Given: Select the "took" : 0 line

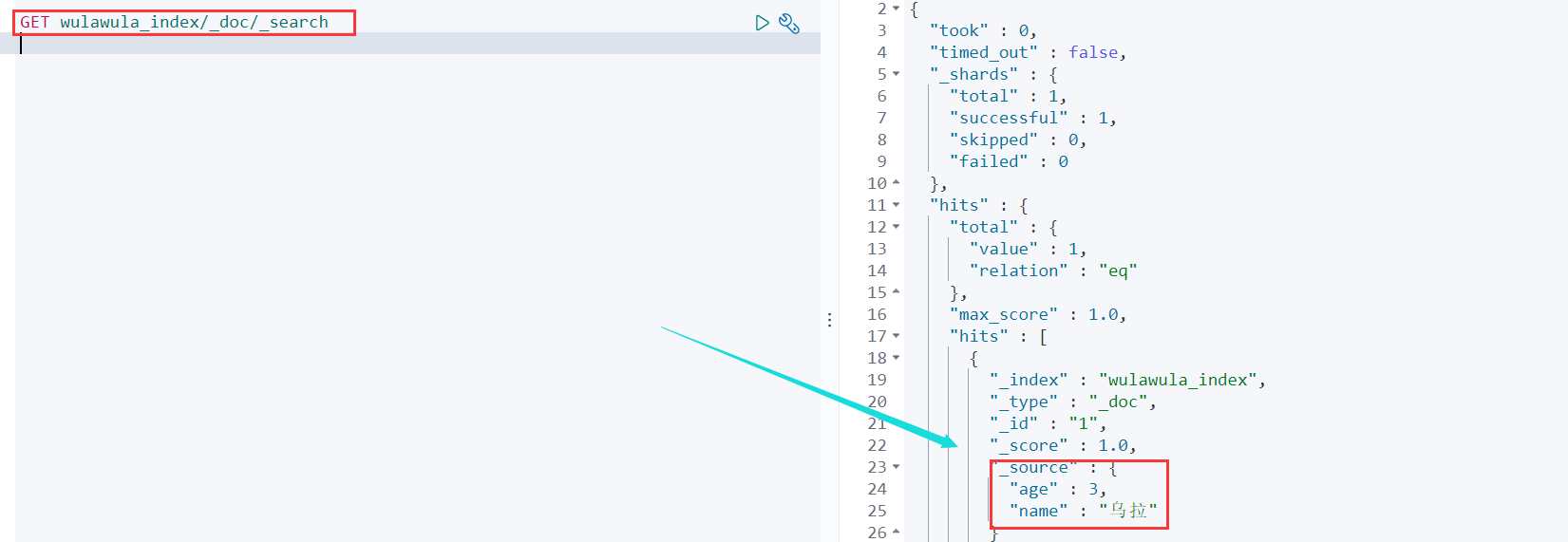Looking at the screenshot, I should (x=983, y=30).
